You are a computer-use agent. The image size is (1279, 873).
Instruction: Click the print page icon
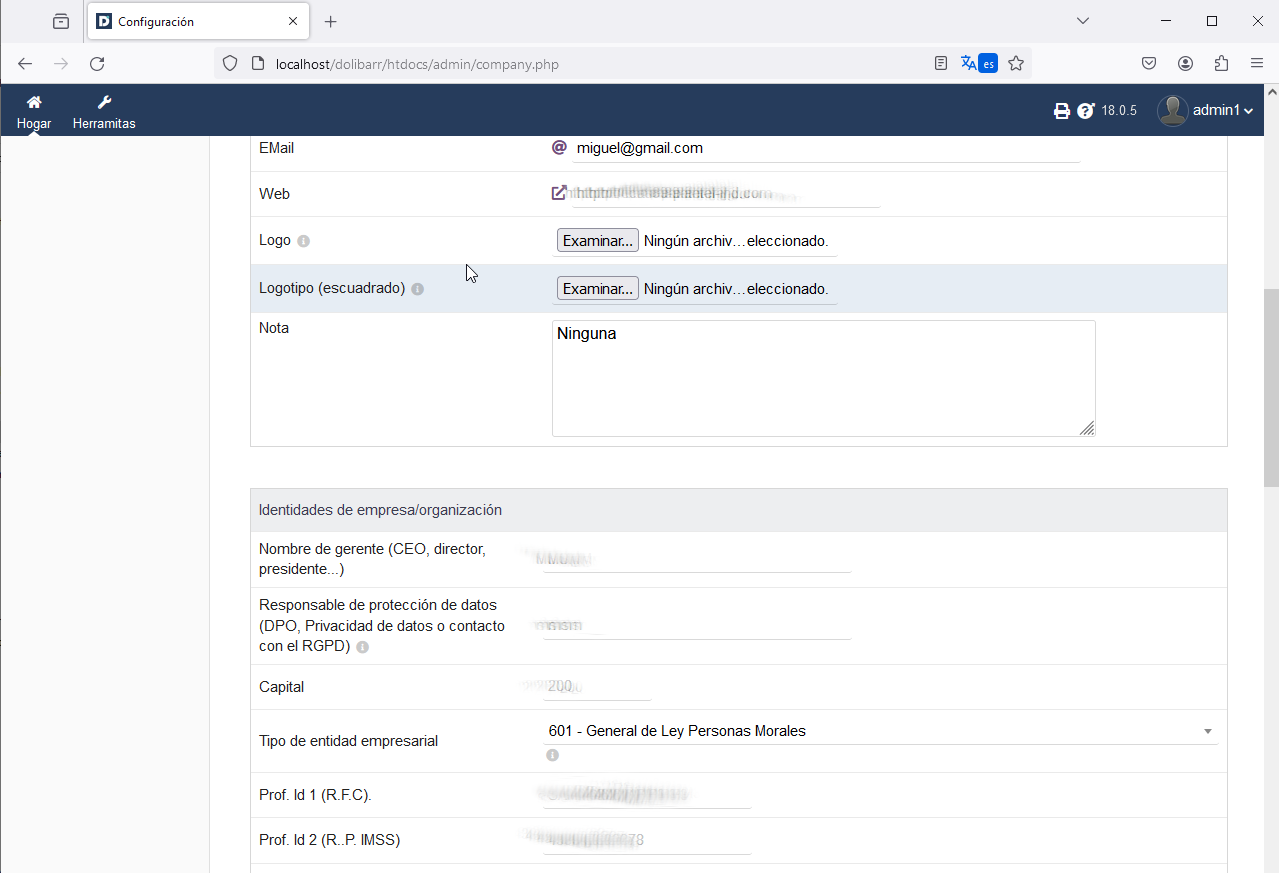coord(1062,111)
